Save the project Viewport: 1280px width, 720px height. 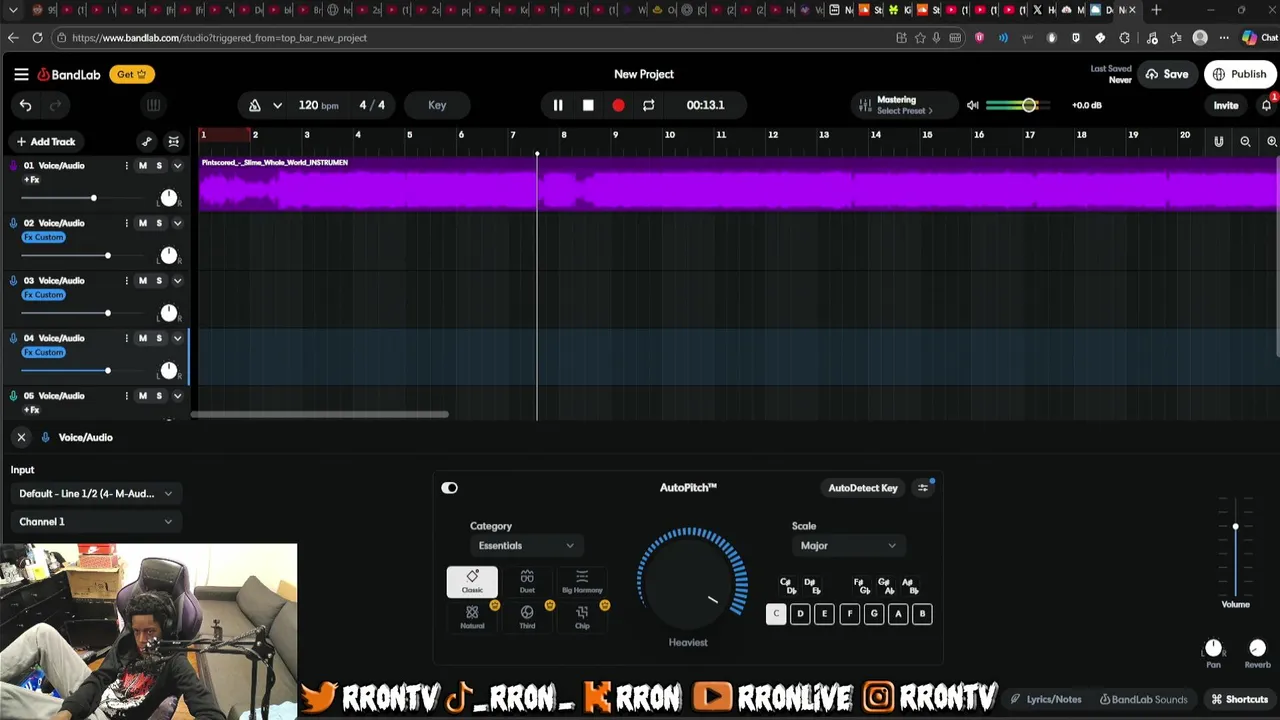point(1167,74)
